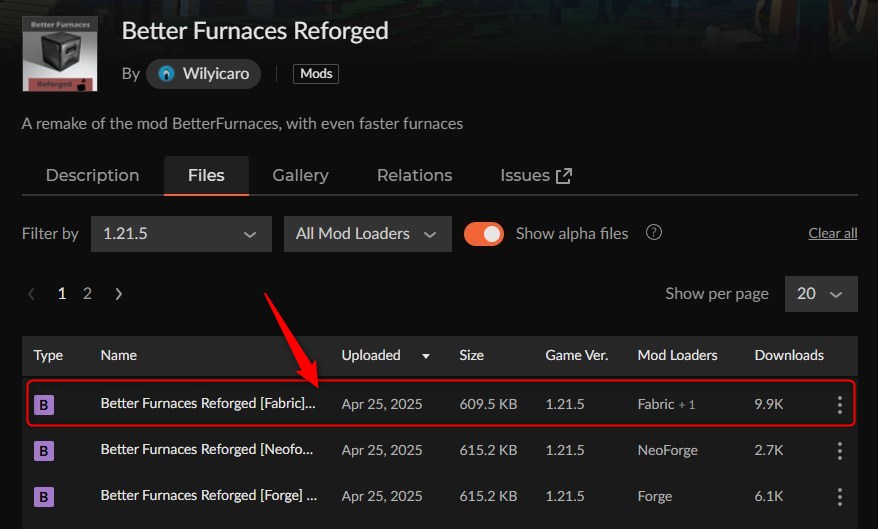Open the Better Furnaces Reforged mod thumbnail
Image resolution: width=878 pixels, height=529 pixels.
pyautogui.click(x=60, y=54)
